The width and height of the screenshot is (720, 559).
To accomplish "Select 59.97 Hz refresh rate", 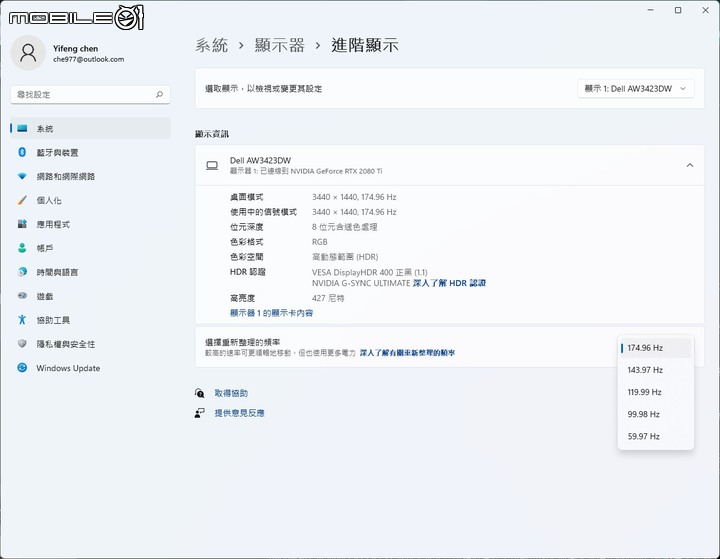I will [655, 436].
